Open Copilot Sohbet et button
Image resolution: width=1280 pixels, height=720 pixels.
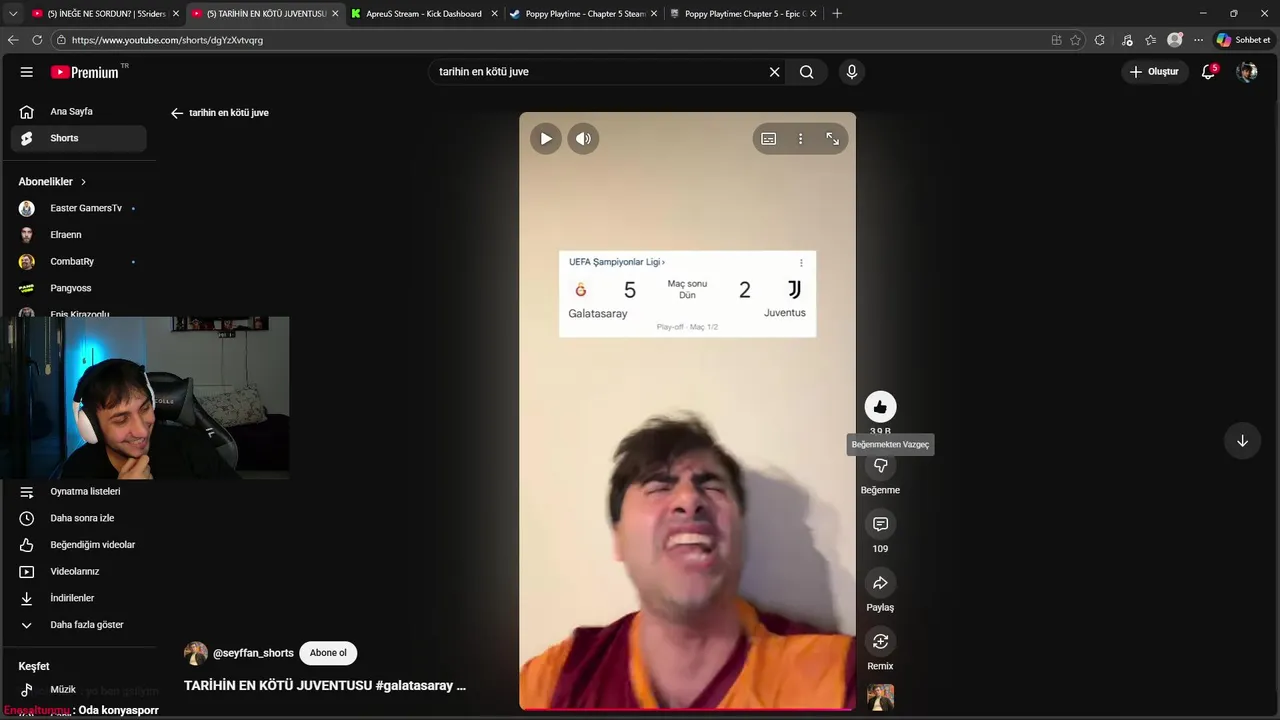[1243, 40]
